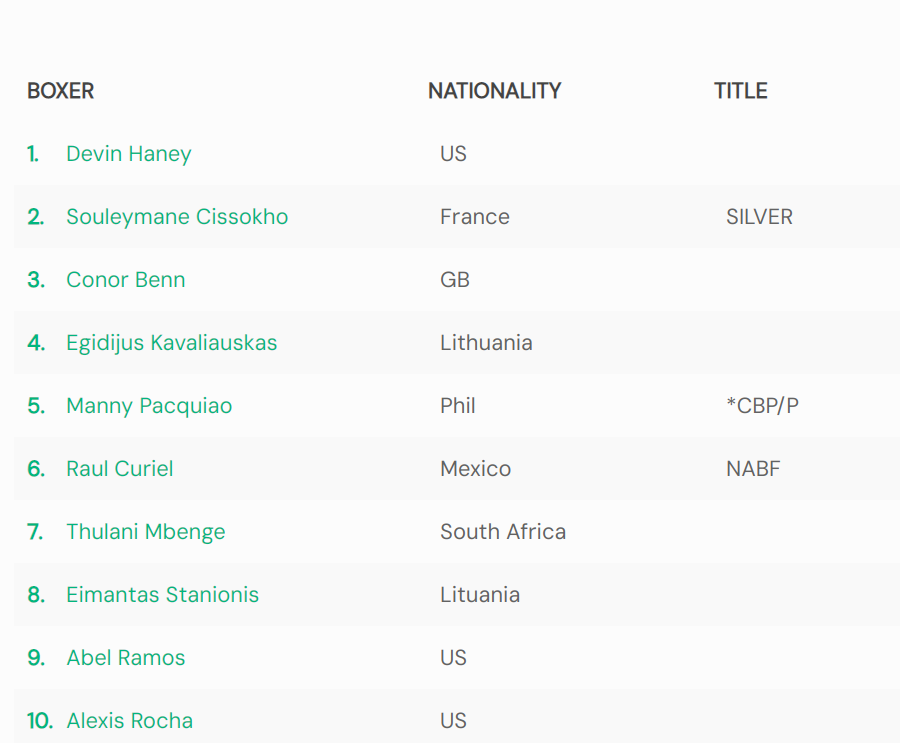This screenshot has width=900, height=743.
Task: Open Abel Ramos's profile
Action: tap(126, 657)
